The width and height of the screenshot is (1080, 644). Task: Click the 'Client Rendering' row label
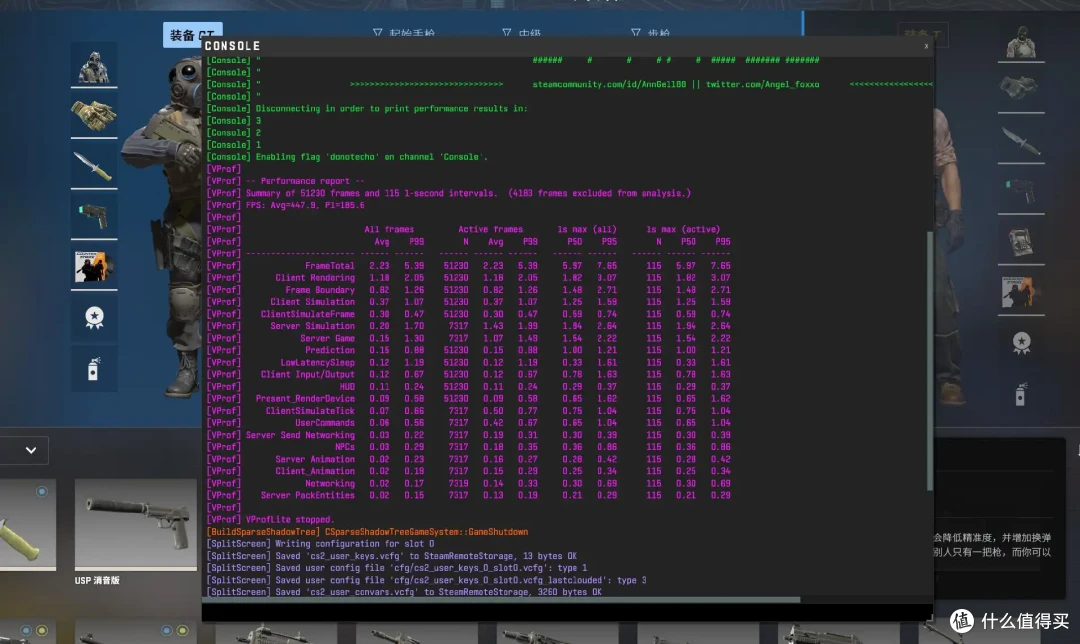coord(315,278)
